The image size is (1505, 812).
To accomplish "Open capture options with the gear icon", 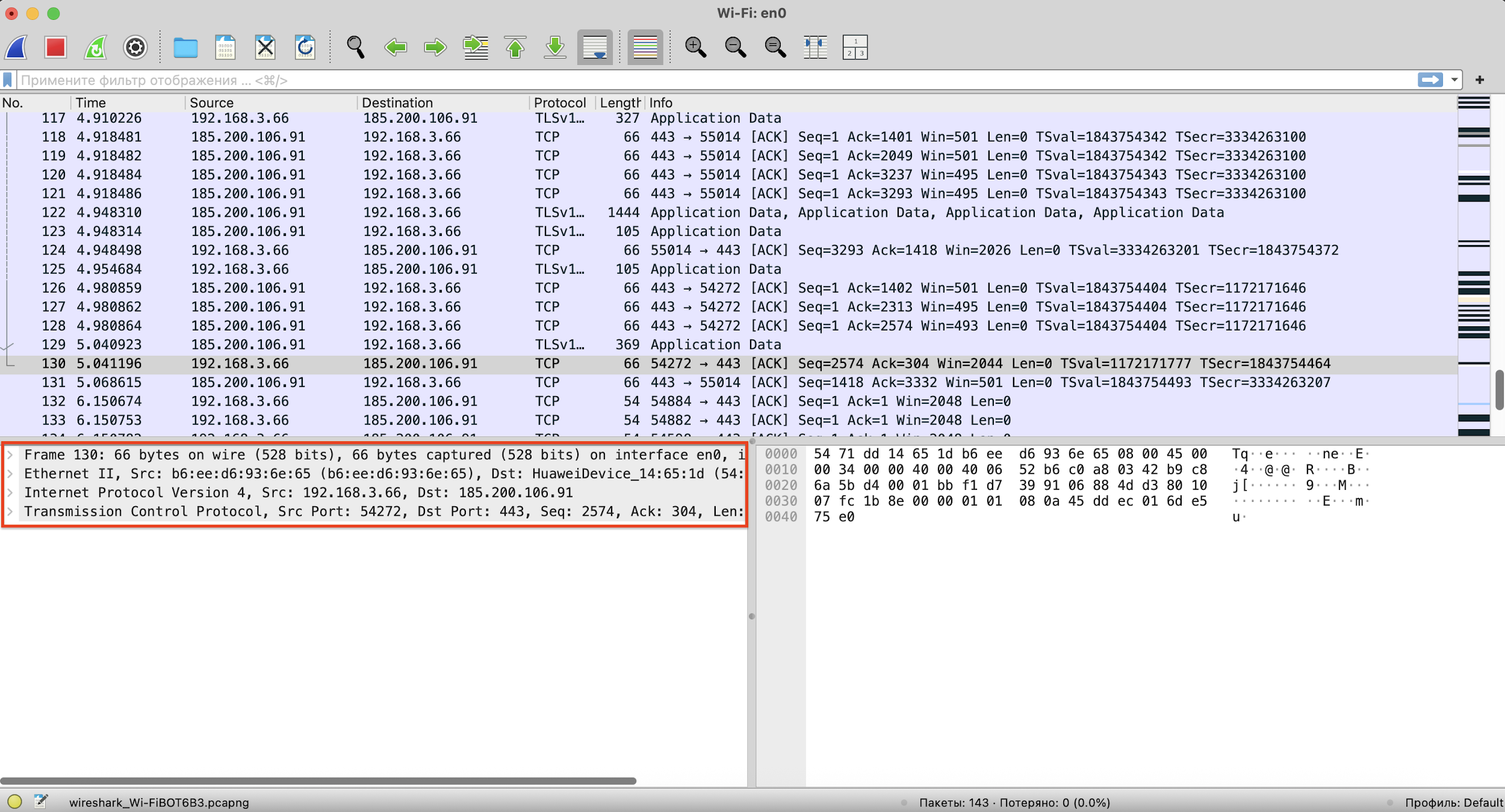I will point(135,47).
